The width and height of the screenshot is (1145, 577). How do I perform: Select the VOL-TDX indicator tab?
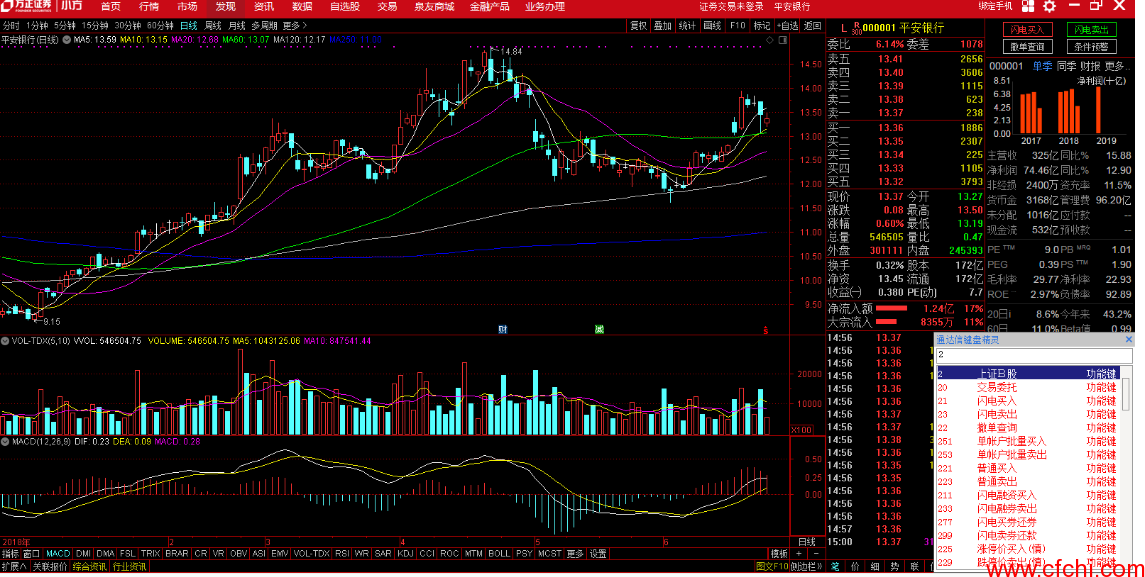click(x=311, y=554)
